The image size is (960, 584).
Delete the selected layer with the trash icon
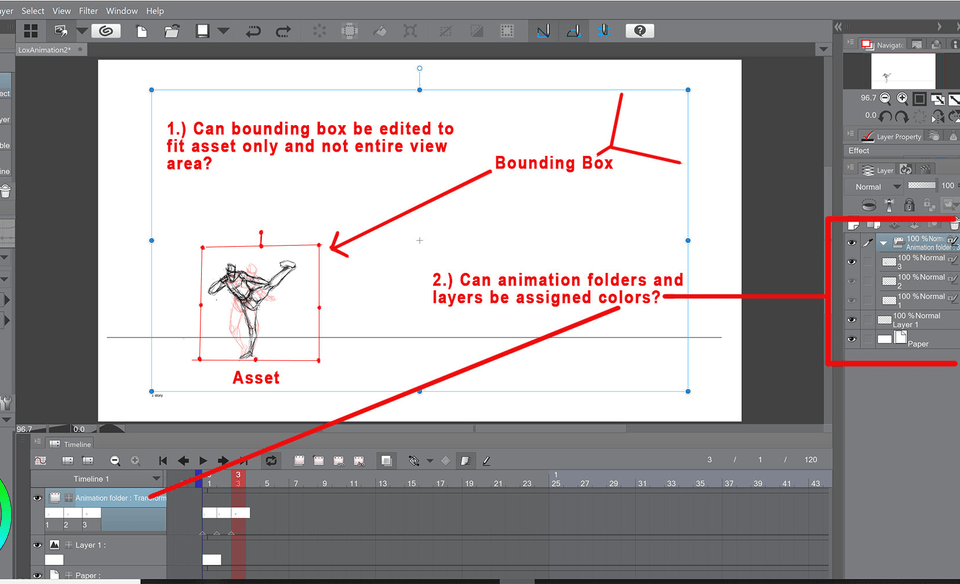point(954,226)
